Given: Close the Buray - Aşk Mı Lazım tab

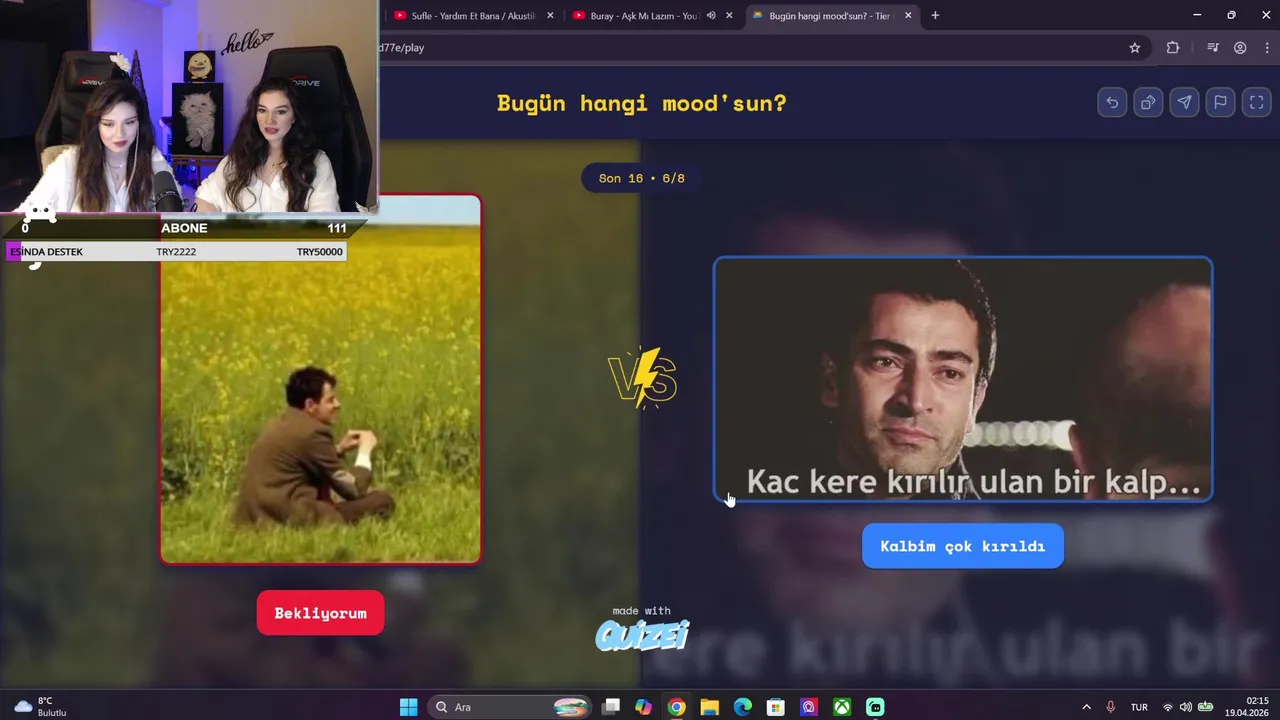Looking at the screenshot, I should tap(729, 16).
